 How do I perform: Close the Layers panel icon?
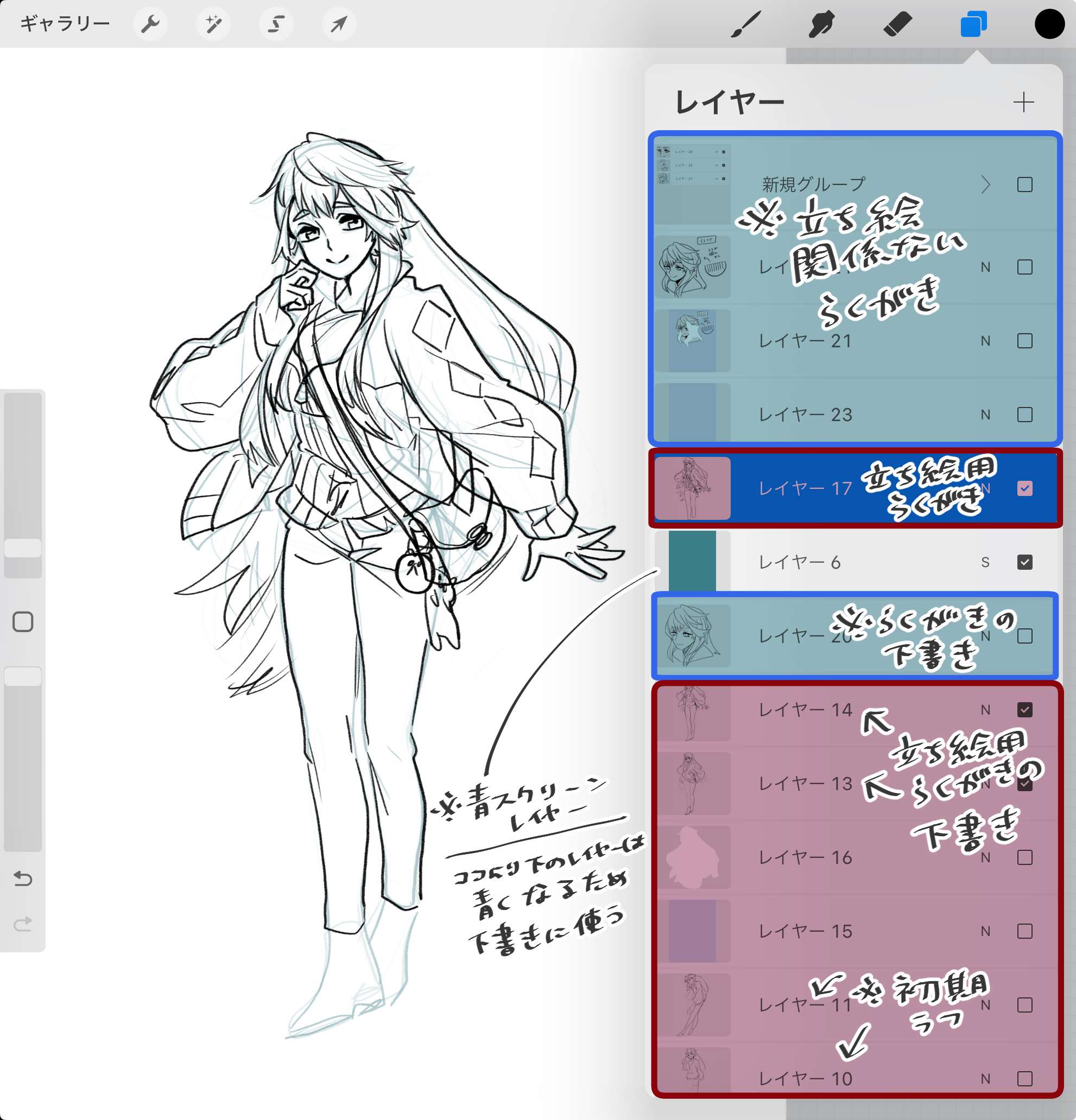coord(973,24)
